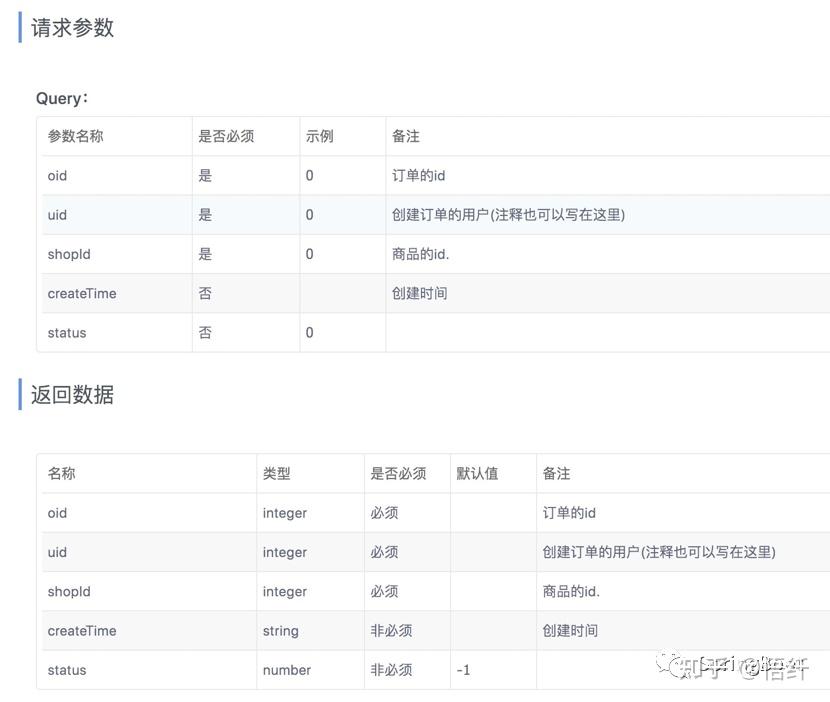Click the 类型 column header in 返回数据
Image resolution: width=830 pixels, height=702 pixels.
tap(278, 473)
